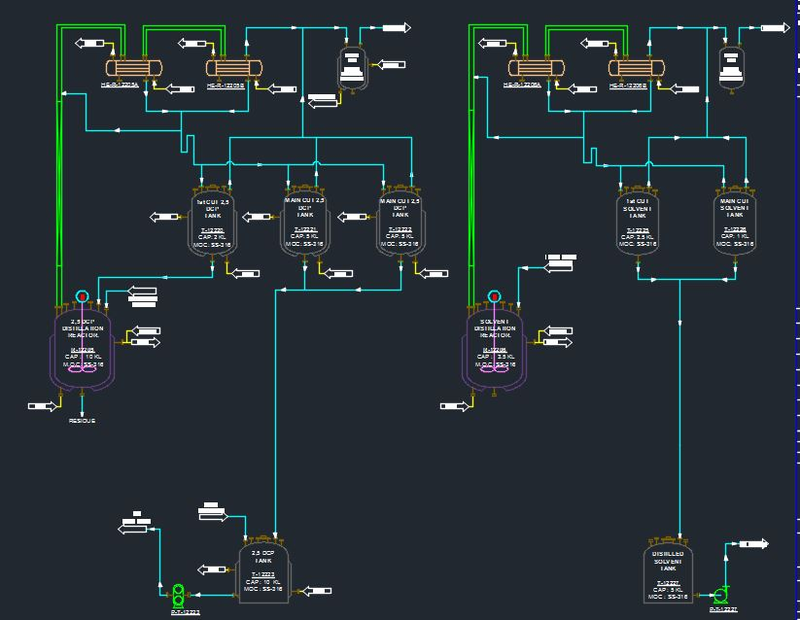Click the 2,5 DCP Distillation Reactor vessel
This screenshot has height=620, width=800.
[x=84, y=350]
